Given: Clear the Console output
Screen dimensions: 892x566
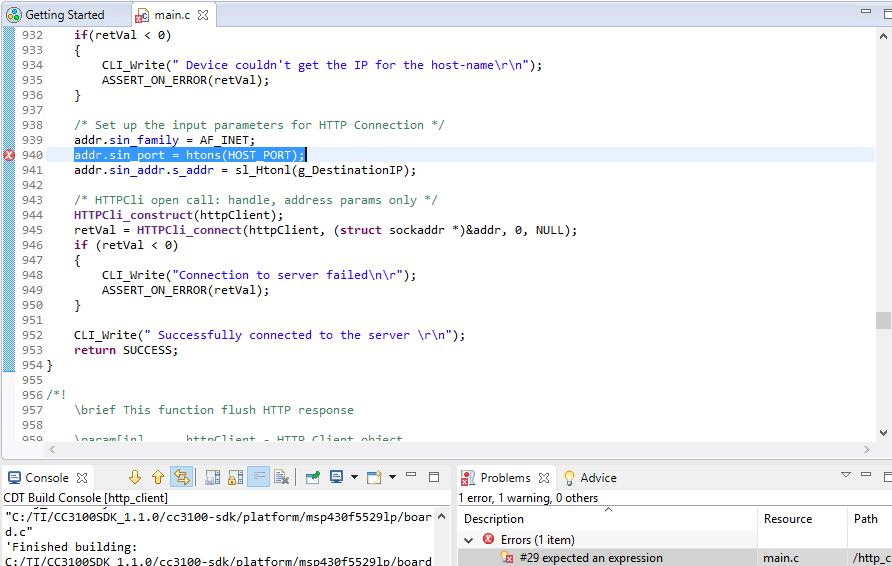Looking at the screenshot, I should 282,477.
